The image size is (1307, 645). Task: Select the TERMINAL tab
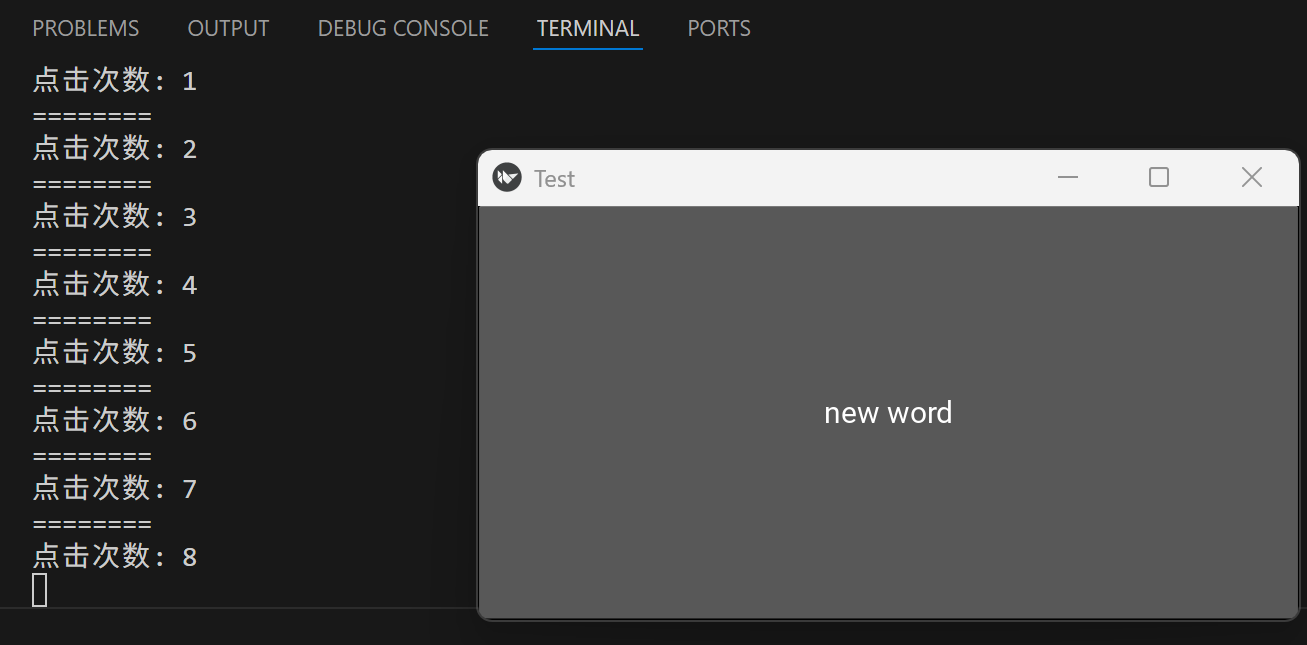click(588, 29)
